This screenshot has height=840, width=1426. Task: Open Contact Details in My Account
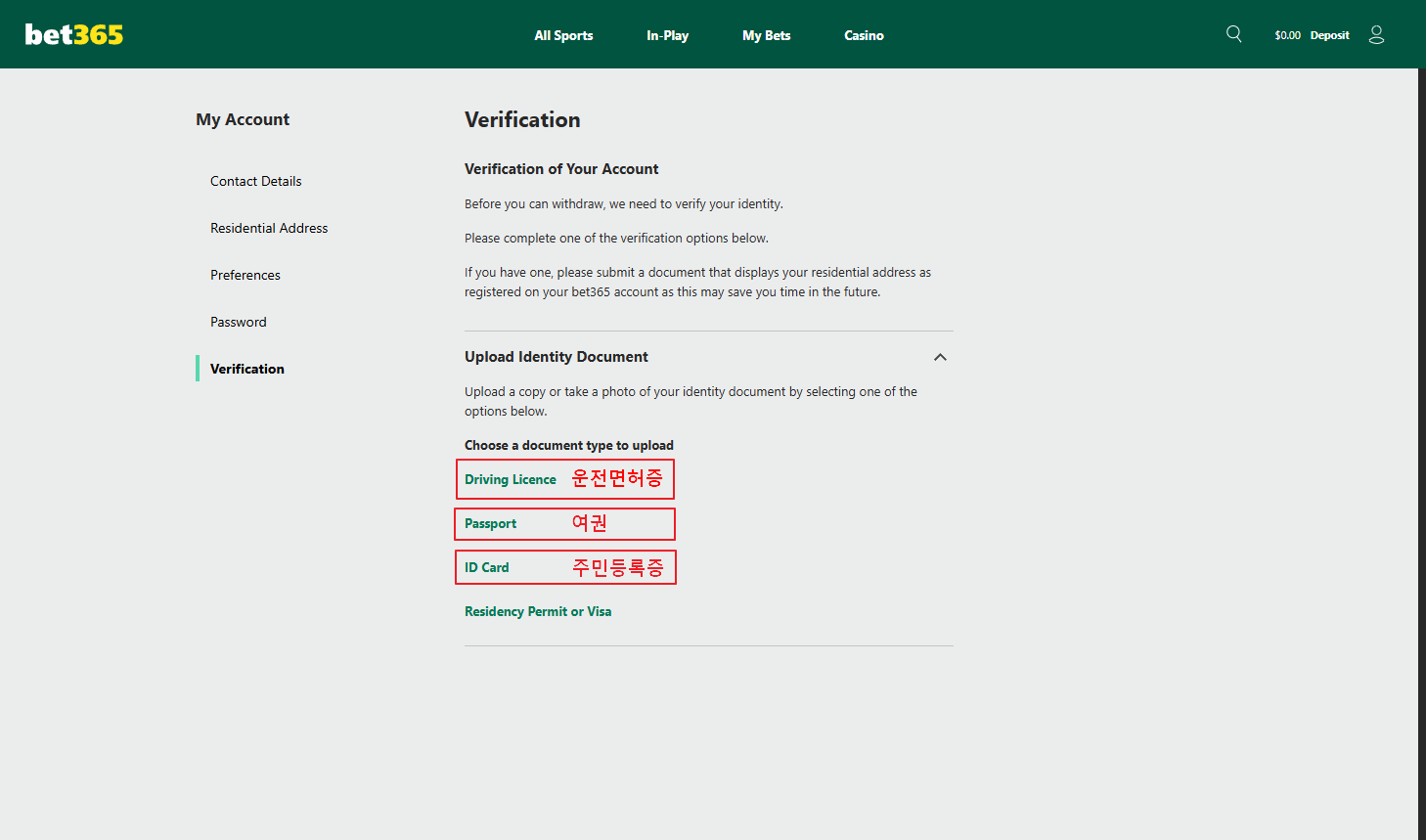click(x=255, y=181)
